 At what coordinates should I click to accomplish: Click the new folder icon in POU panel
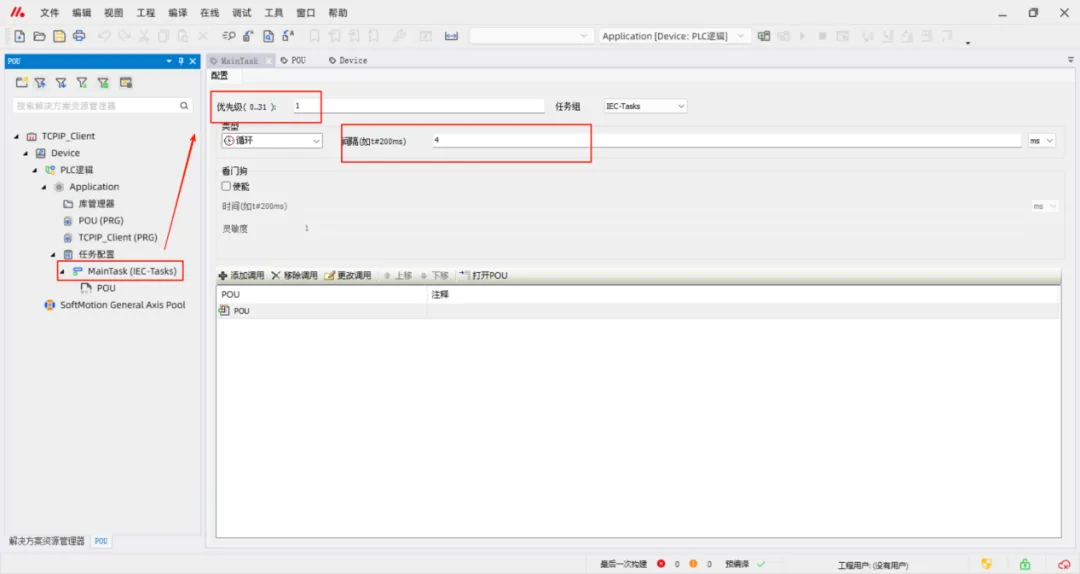(x=21, y=83)
